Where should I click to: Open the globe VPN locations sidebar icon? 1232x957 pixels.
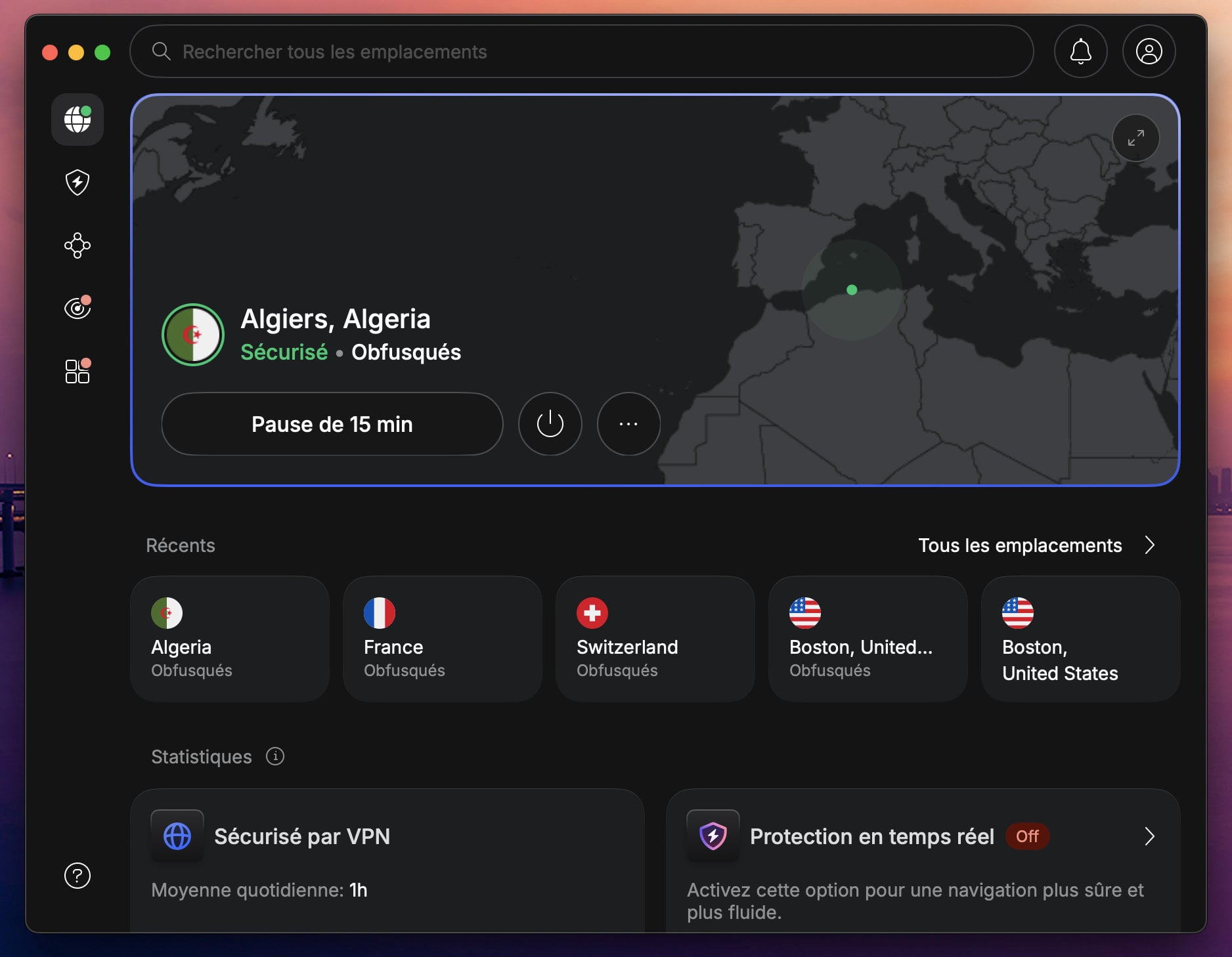(x=77, y=119)
